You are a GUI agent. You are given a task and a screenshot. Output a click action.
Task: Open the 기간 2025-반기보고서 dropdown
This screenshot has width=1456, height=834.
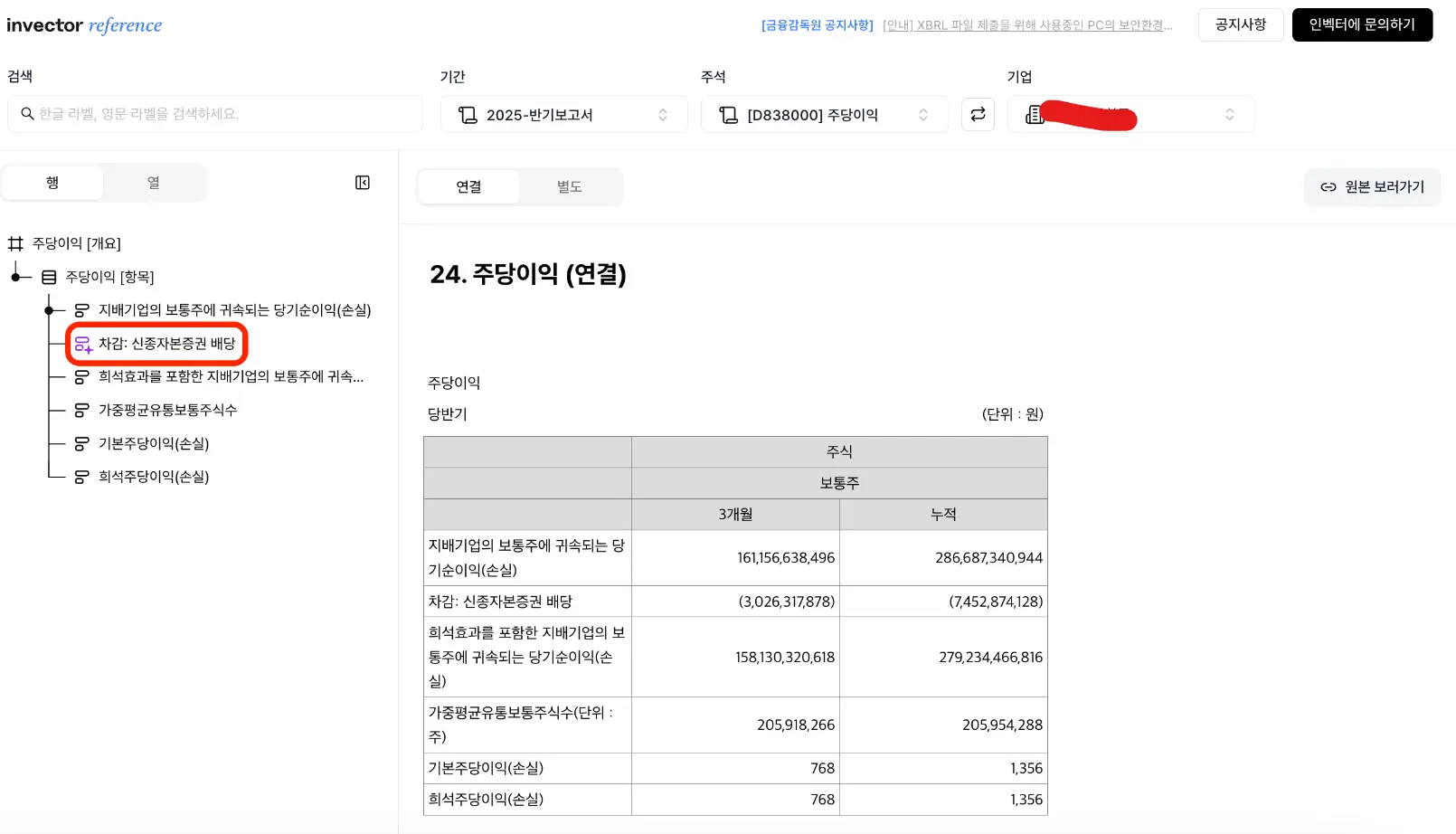pos(563,115)
